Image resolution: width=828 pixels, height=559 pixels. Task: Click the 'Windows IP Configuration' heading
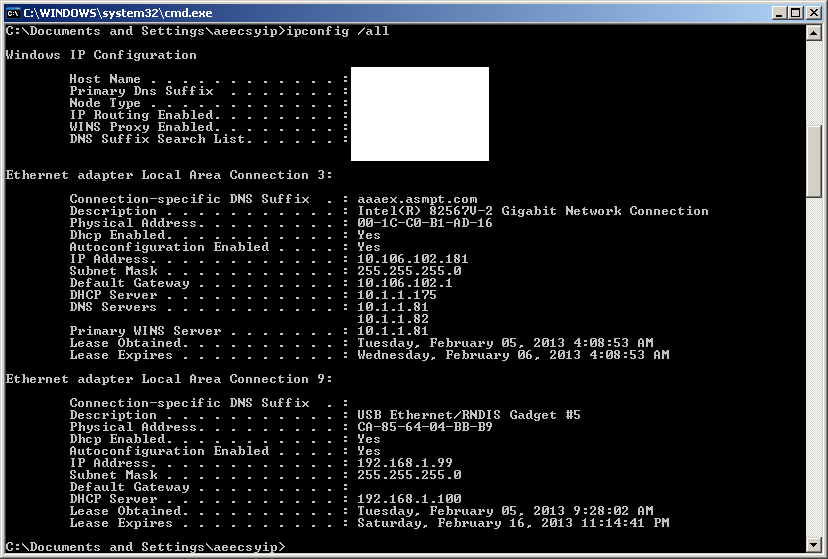101,55
